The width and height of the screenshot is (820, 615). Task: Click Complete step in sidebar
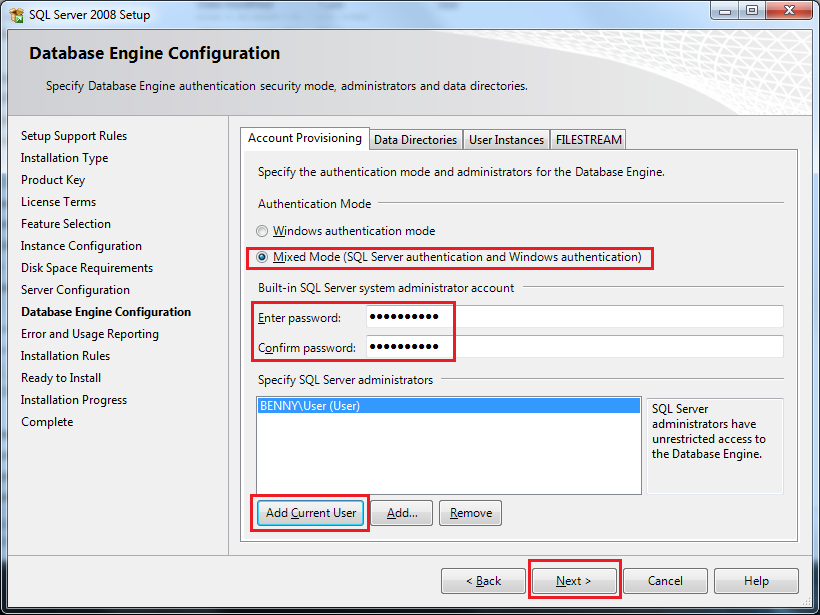click(47, 422)
